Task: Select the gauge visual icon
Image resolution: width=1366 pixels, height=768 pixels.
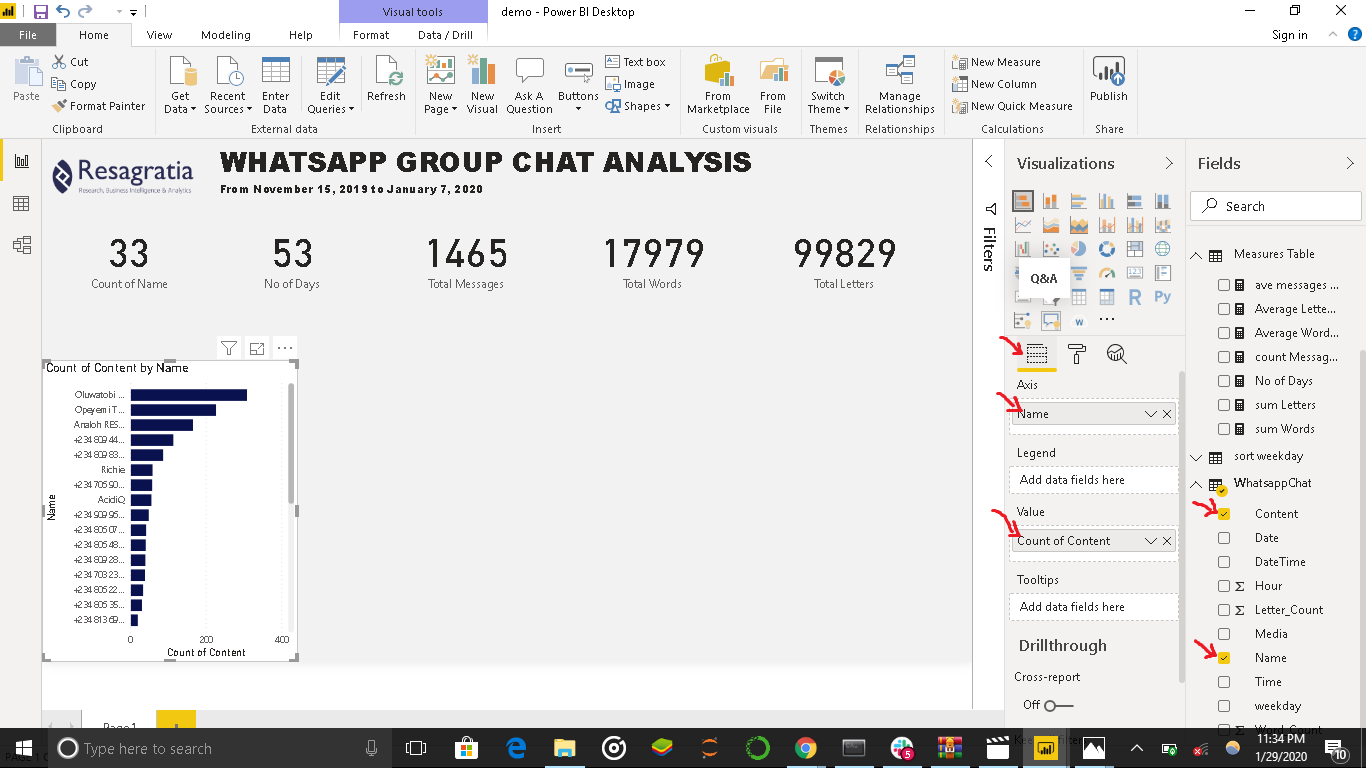Action: click(1107, 273)
